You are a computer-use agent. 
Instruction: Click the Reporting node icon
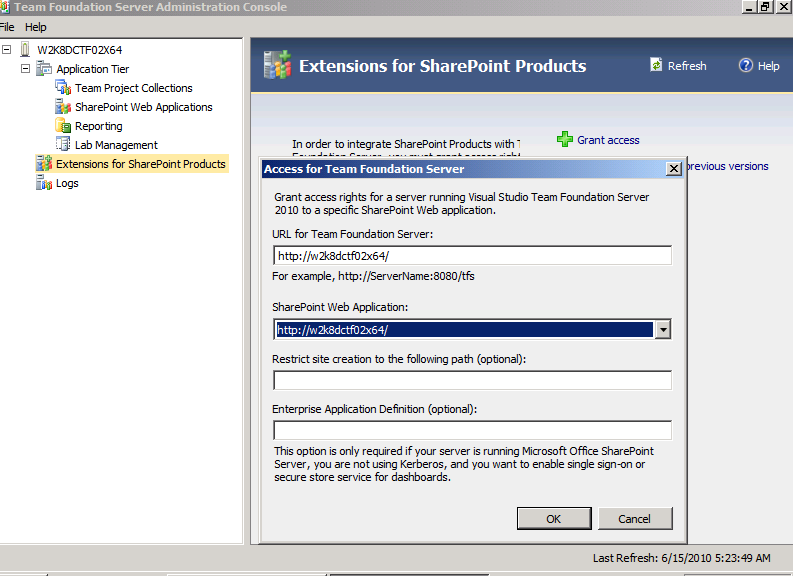click(x=63, y=125)
